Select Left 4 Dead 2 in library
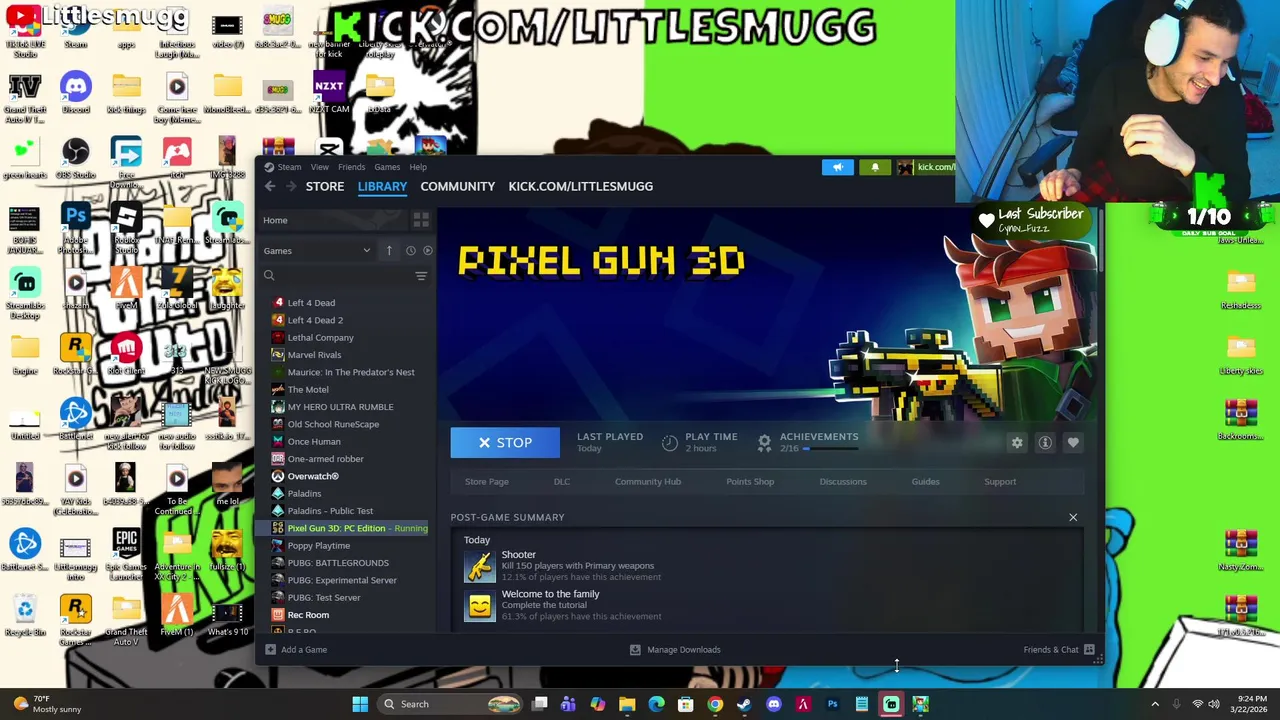This screenshot has width=1280, height=720. 315,320
